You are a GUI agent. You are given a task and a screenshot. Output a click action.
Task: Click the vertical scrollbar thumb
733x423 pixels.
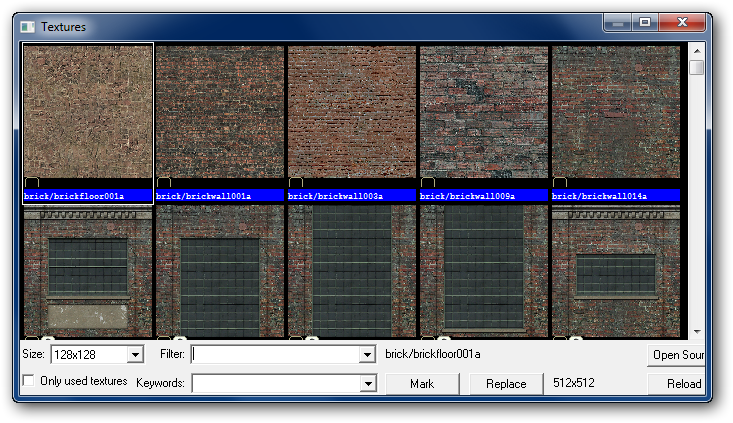[696, 68]
